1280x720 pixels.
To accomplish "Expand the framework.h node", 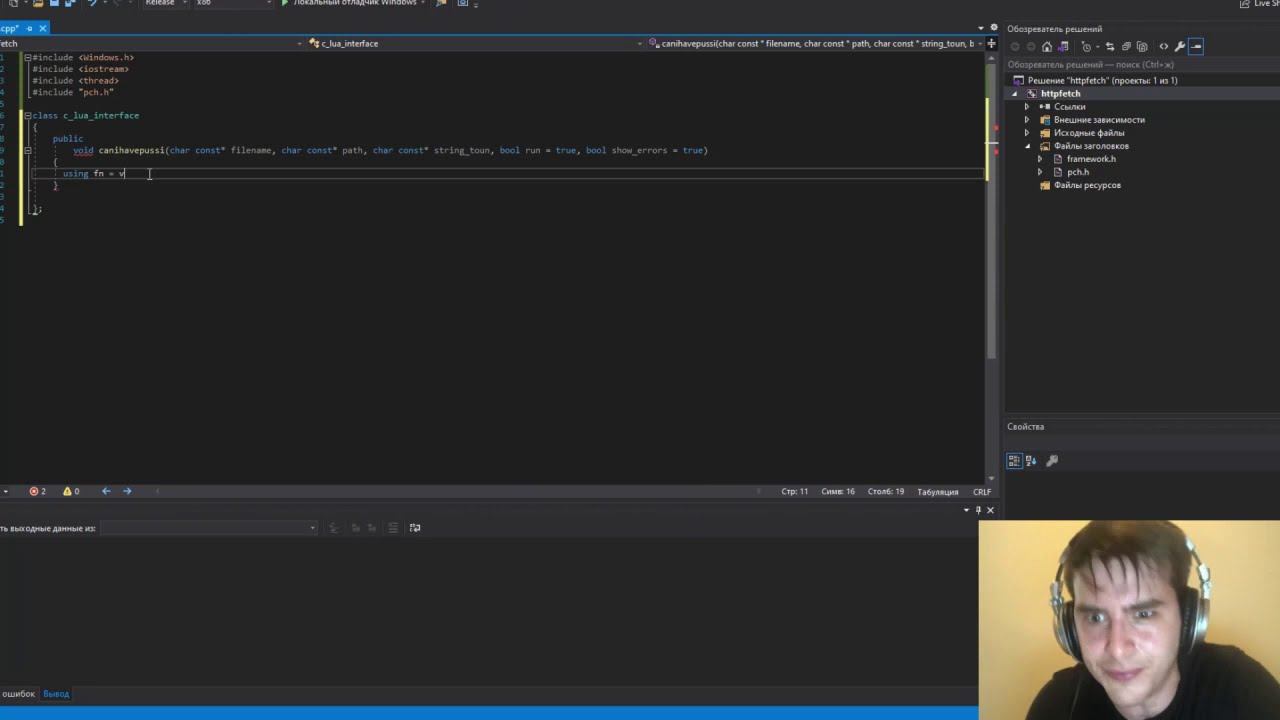I will pos(1040,159).
